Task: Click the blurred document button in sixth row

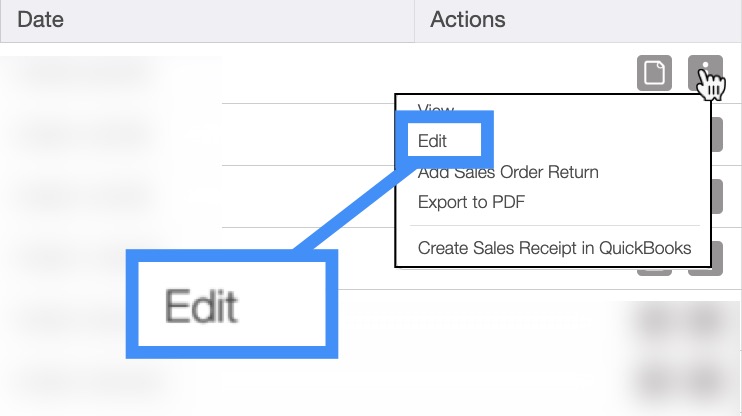Action: point(655,380)
